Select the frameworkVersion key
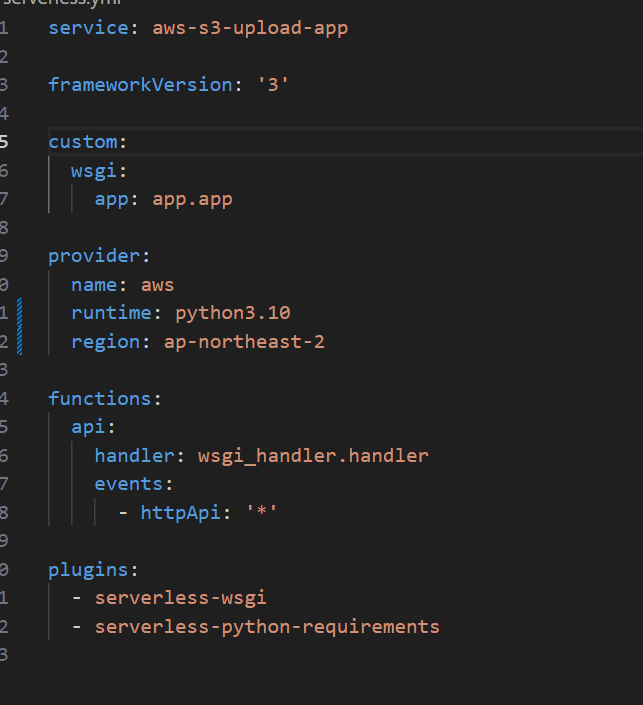 tap(140, 85)
